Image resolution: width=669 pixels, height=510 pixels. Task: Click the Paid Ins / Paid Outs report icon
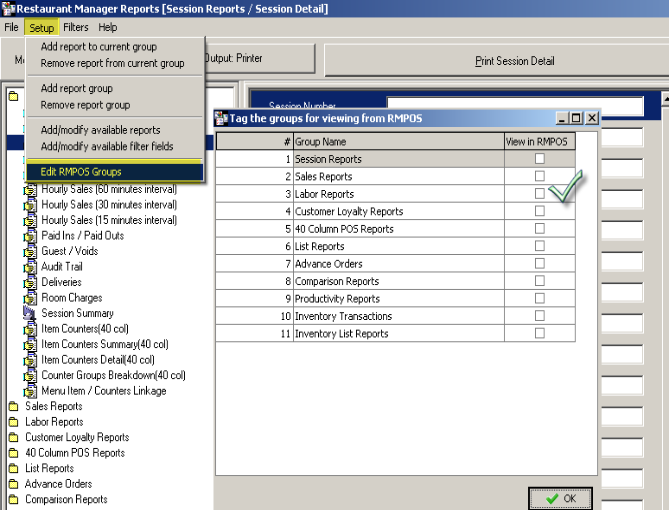point(30,236)
